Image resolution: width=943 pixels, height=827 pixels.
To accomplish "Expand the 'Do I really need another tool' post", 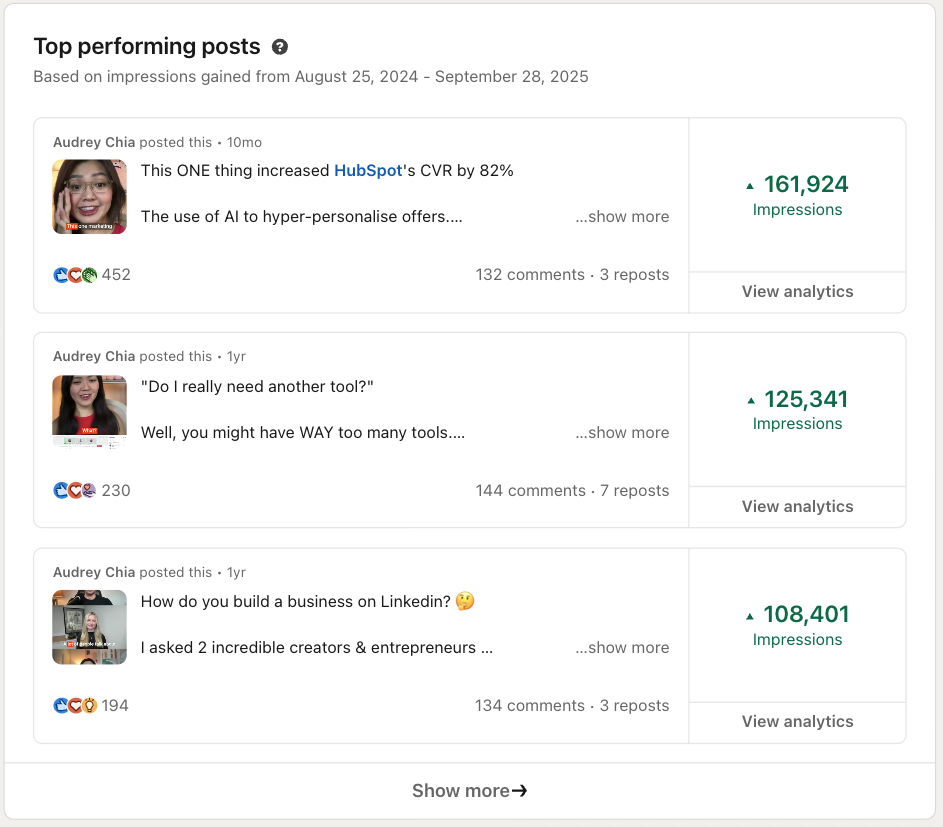I will (622, 433).
